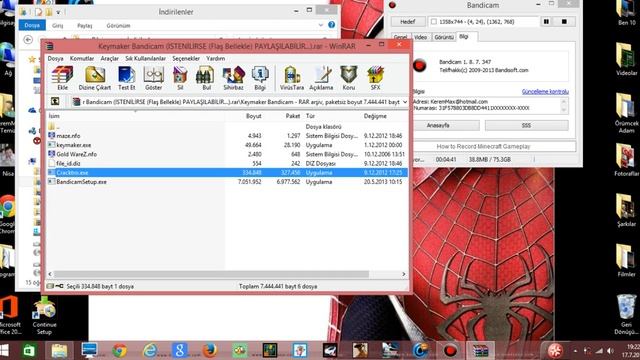Select the highlighted CrackIntro.exe row
Image resolution: width=640 pixels, height=360 pixels.
coord(227,173)
